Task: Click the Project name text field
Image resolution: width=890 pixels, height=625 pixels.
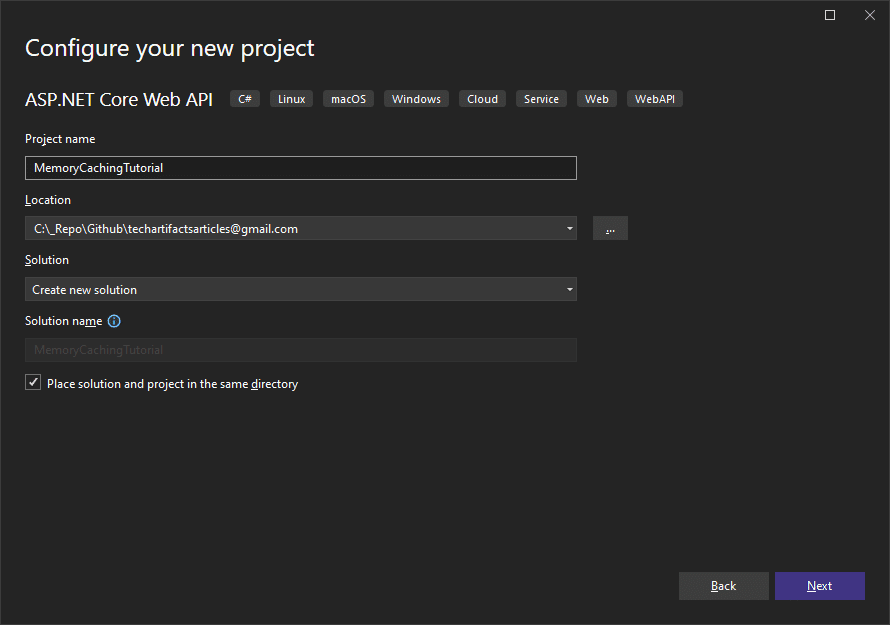Action: tap(301, 168)
